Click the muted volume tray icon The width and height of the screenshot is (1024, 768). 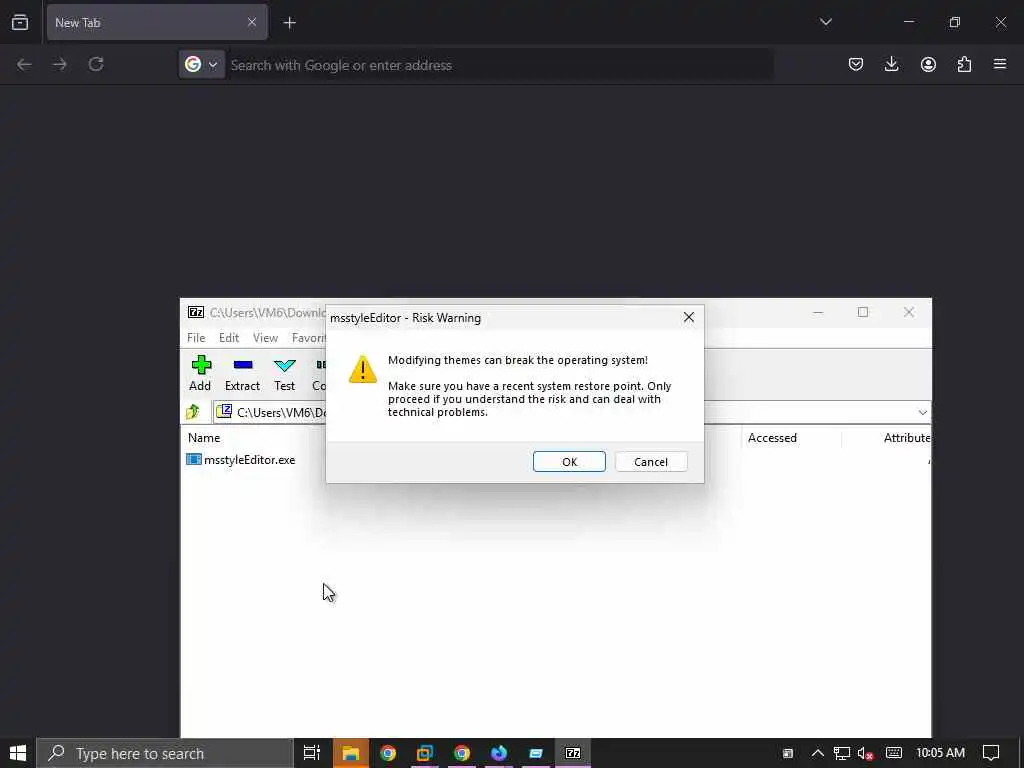click(865, 753)
